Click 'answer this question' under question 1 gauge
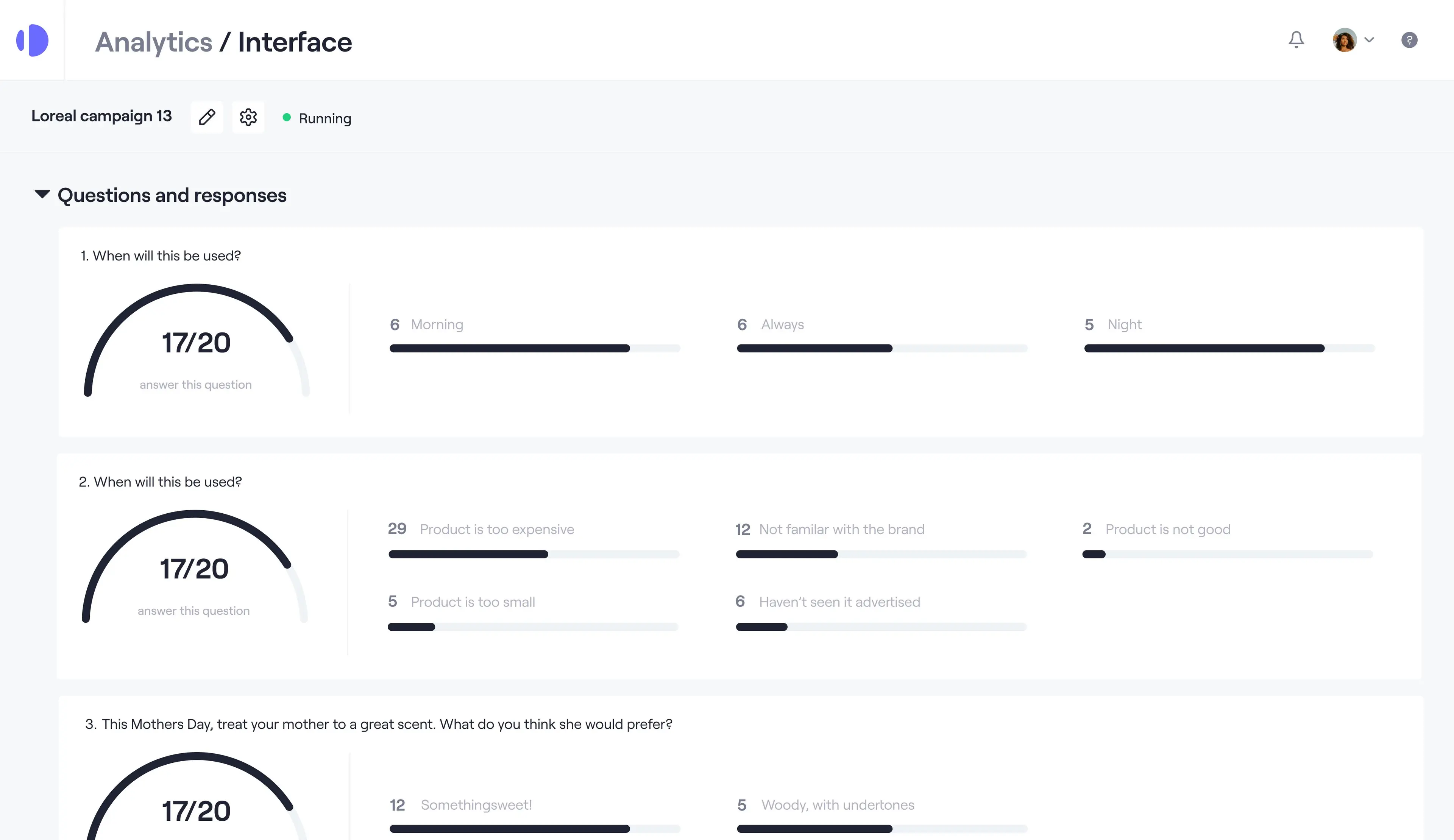This screenshot has width=1454, height=840. pos(196,385)
